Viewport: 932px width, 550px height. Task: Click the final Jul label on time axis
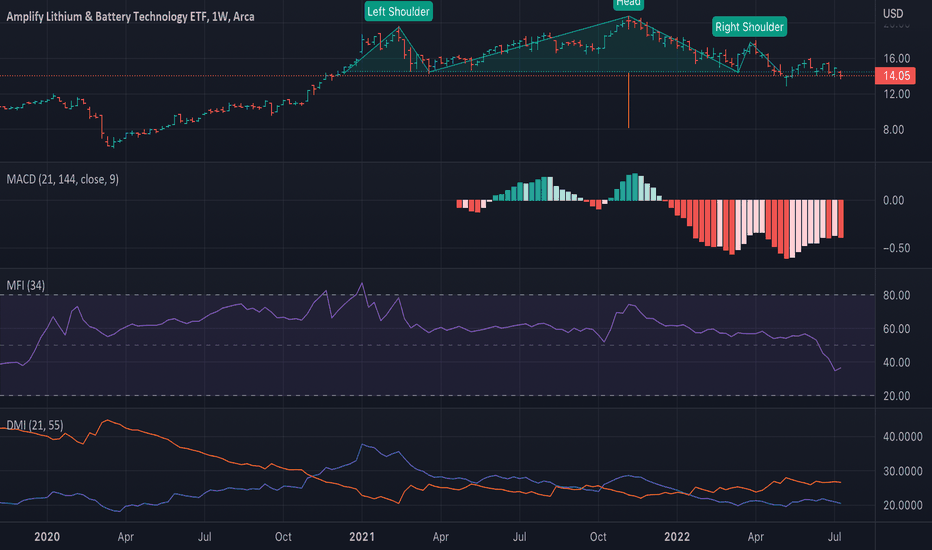[x=835, y=537]
